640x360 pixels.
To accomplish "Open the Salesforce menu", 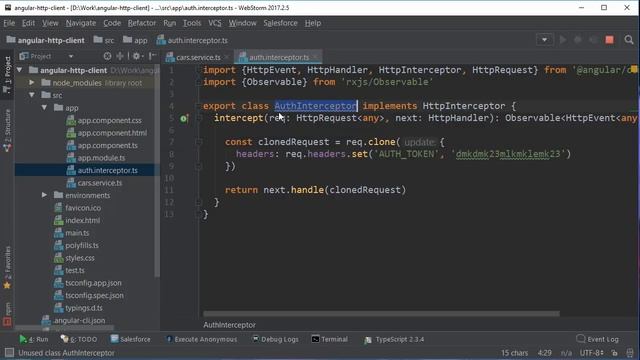I will pyautogui.click(x=280, y=23).
